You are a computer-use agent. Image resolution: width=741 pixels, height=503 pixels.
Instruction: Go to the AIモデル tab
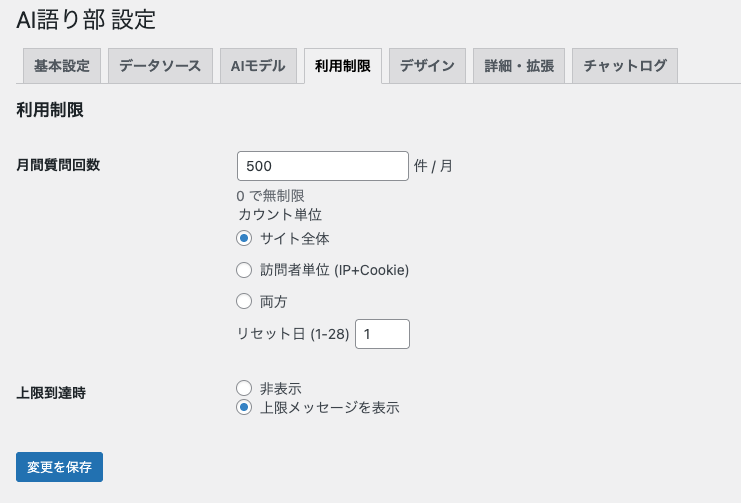click(x=258, y=66)
